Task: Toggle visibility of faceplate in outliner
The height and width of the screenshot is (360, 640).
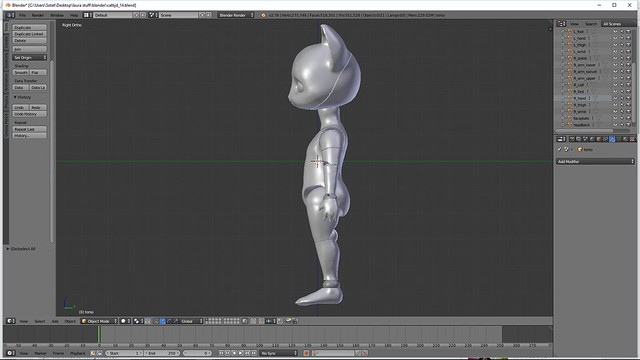Action: [x=615, y=118]
